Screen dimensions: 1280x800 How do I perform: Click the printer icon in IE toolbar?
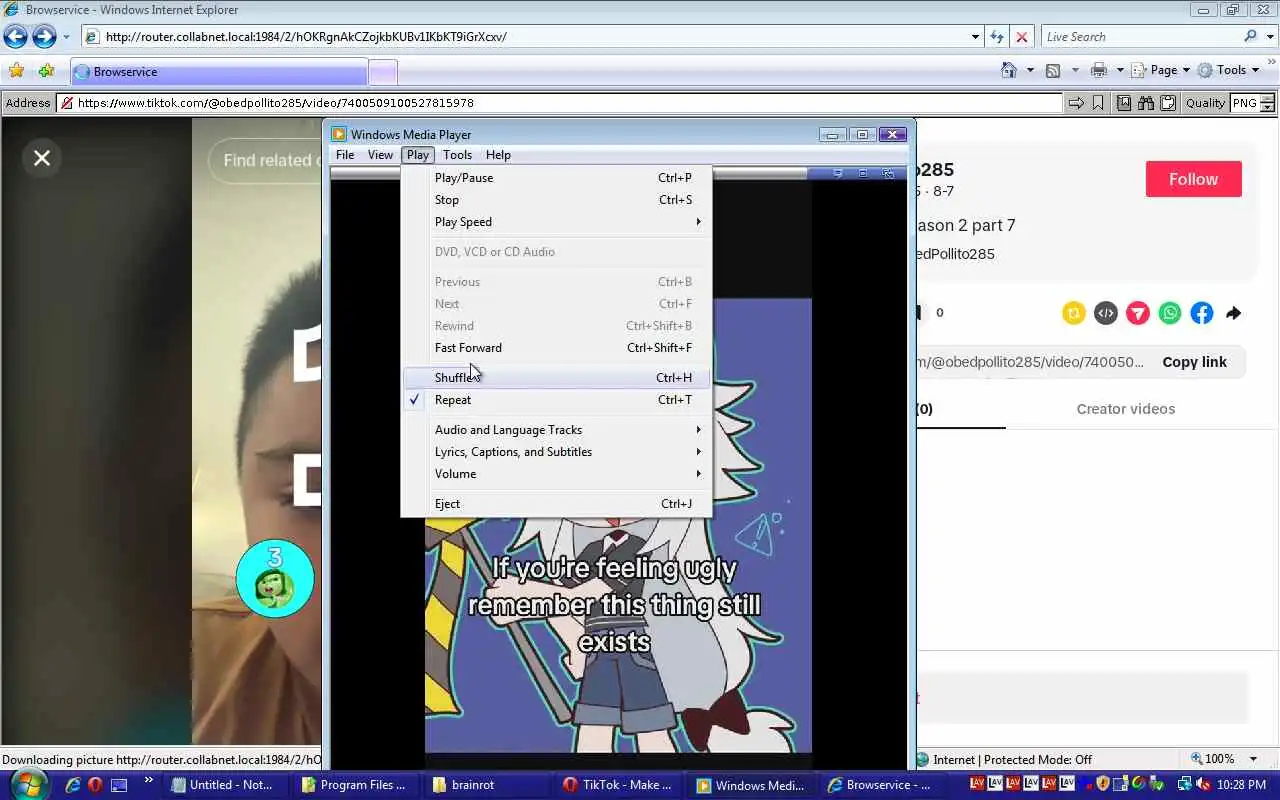[1099, 70]
